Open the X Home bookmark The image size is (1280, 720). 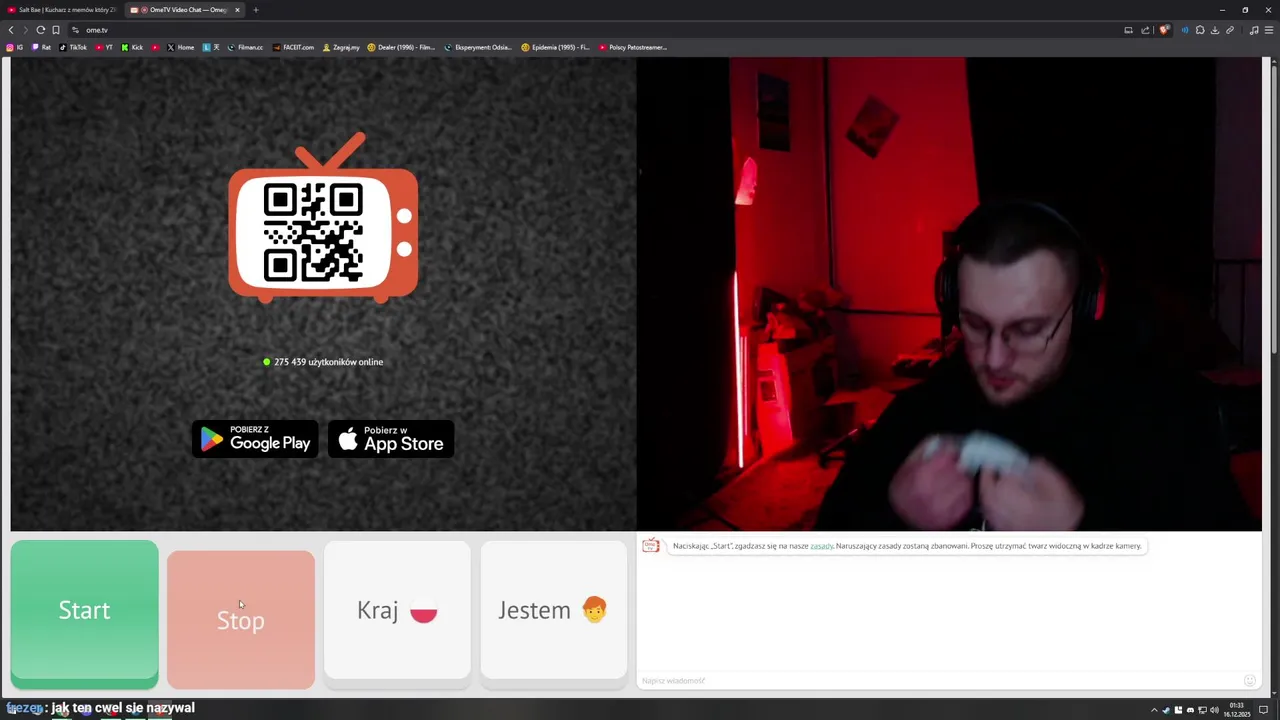point(180,47)
